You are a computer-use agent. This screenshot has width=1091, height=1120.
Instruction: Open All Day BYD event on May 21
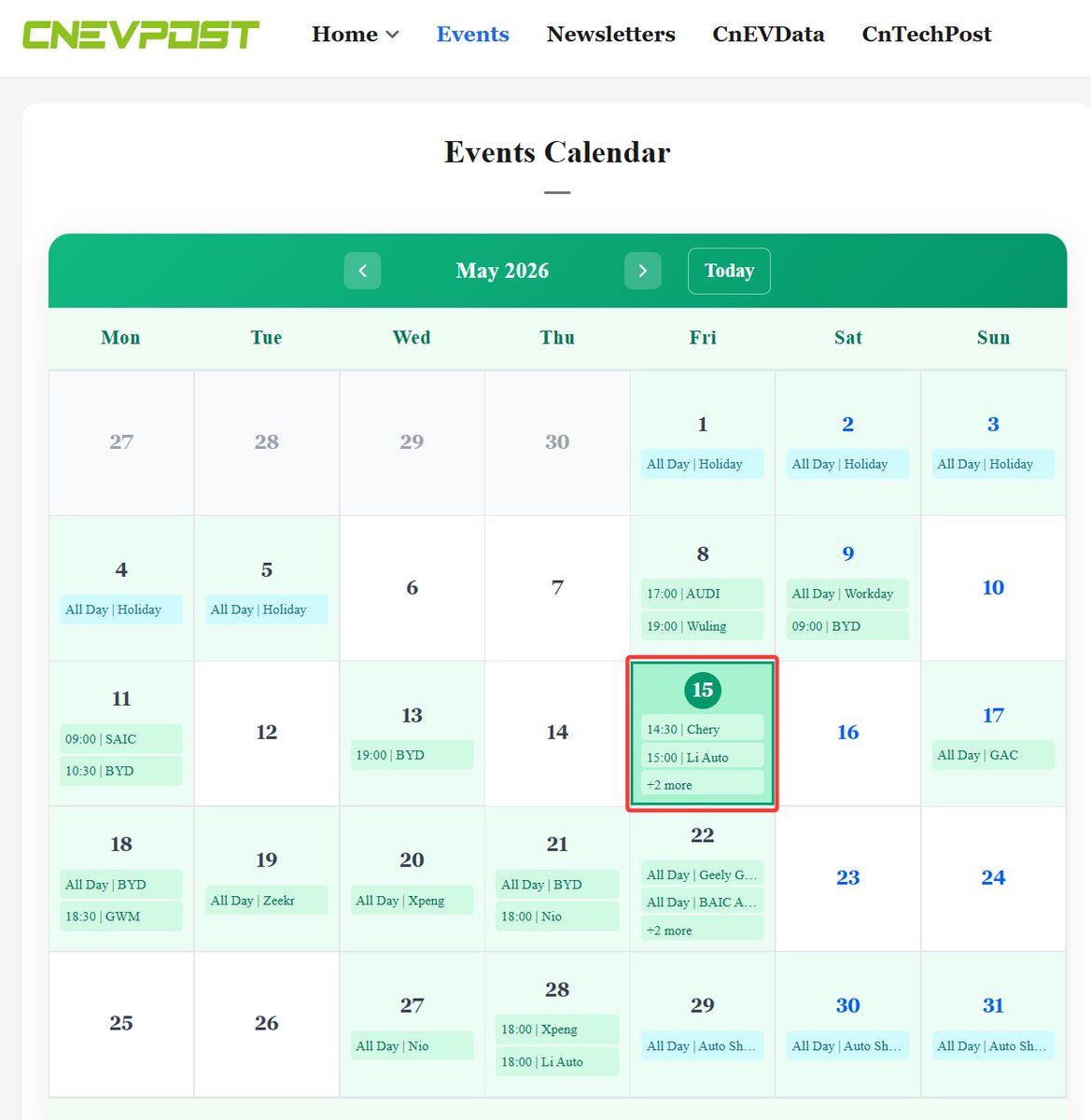(x=557, y=884)
